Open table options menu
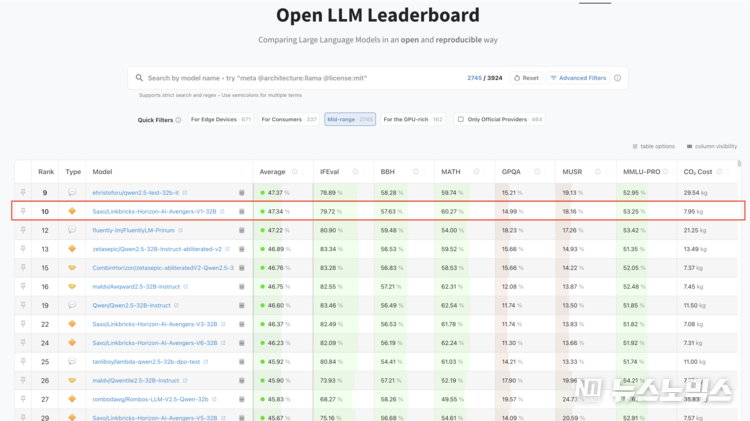The width and height of the screenshot is (750, 421). [x=653, y=146]
